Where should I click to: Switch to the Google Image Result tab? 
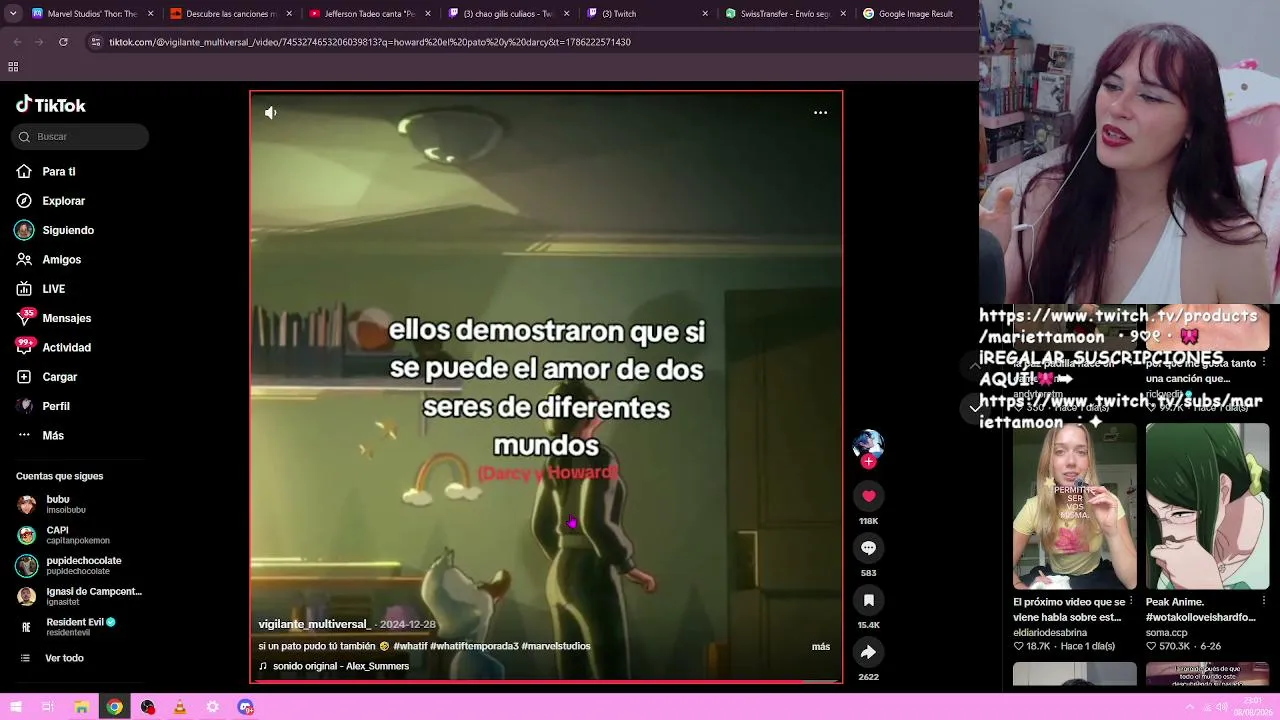pos(916,14)
